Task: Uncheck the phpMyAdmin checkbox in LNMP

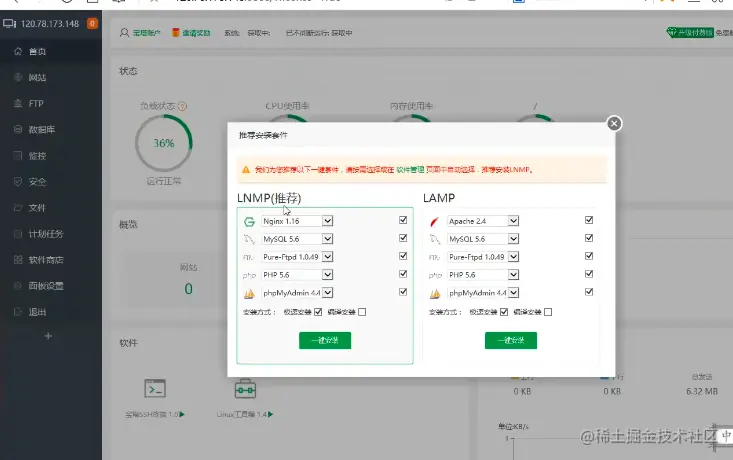Action: (403, 292)
